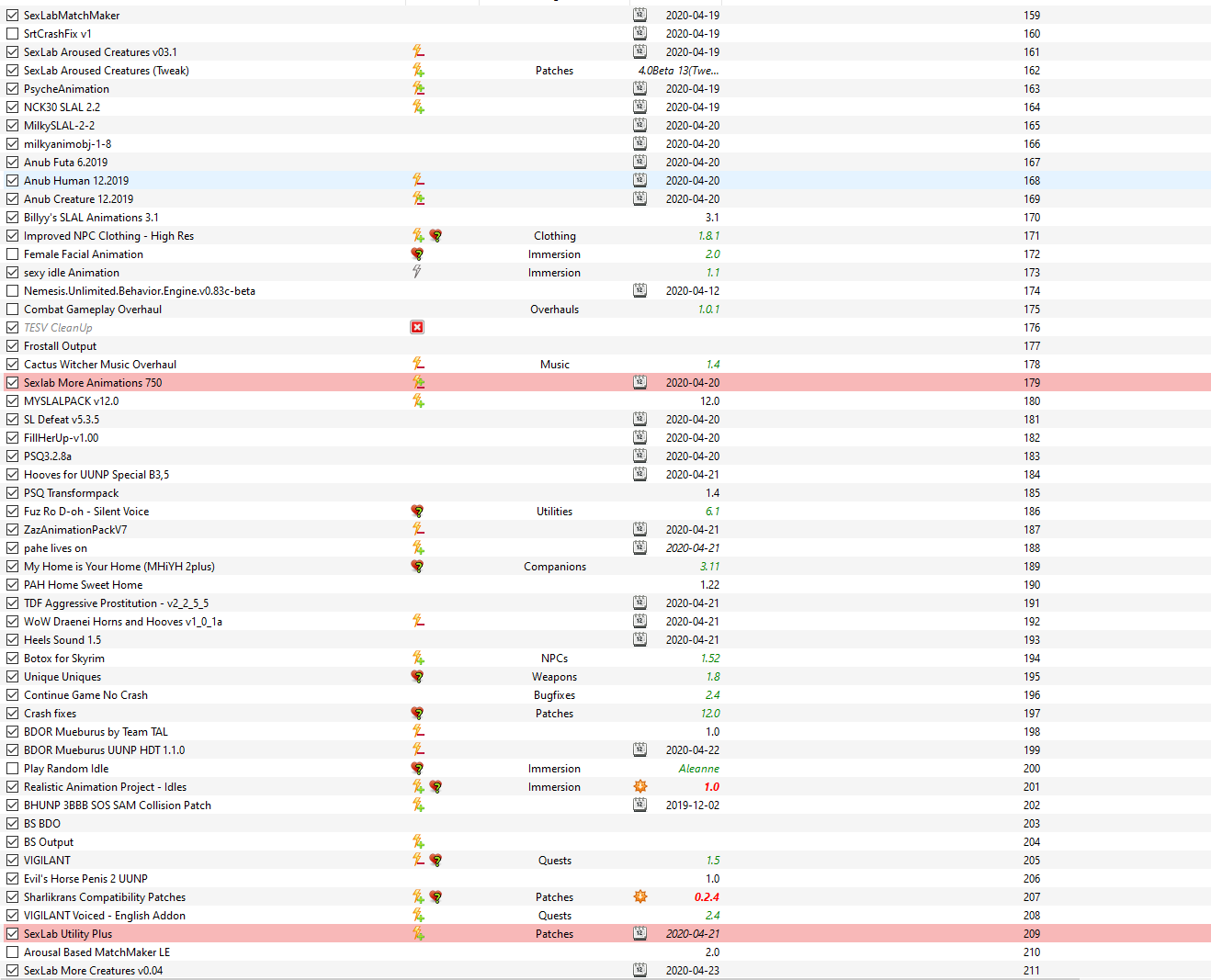Click the conflict flag next to pahe lives on

point(418,548)
